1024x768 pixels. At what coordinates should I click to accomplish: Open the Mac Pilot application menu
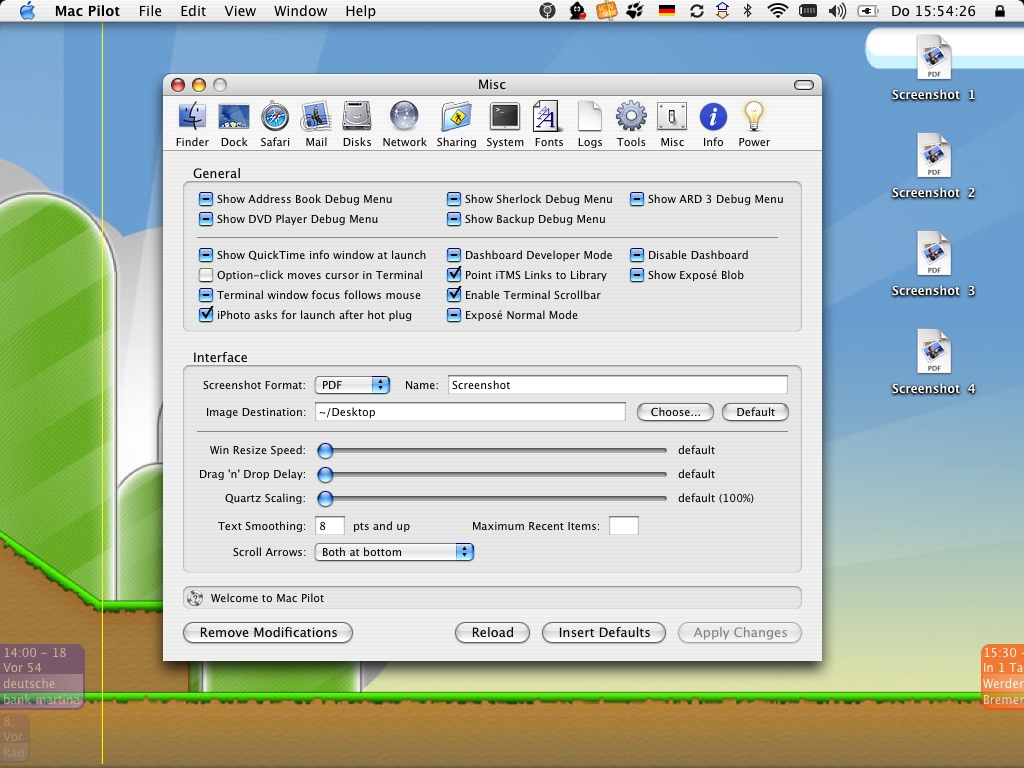(87, 11)
